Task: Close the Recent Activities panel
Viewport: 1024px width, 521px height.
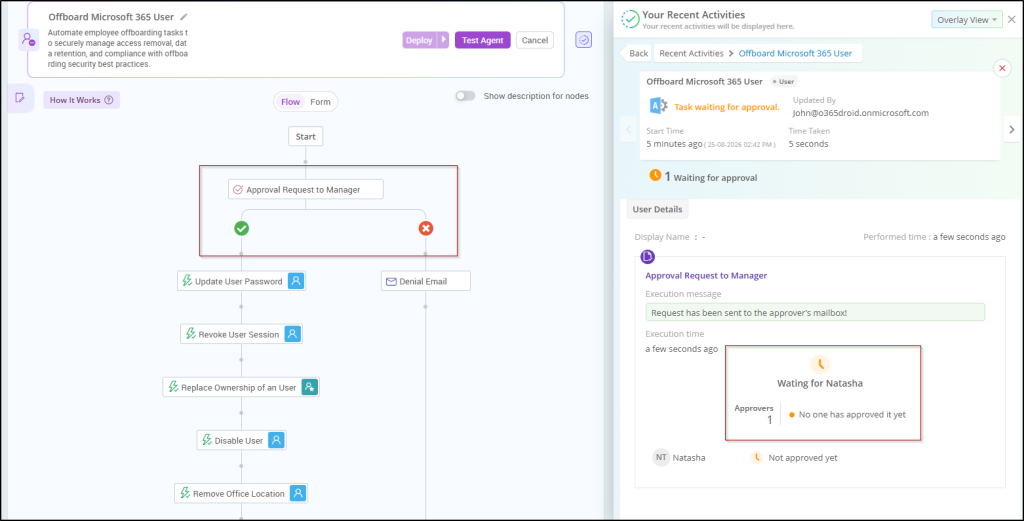Action: click(1012, 20)
